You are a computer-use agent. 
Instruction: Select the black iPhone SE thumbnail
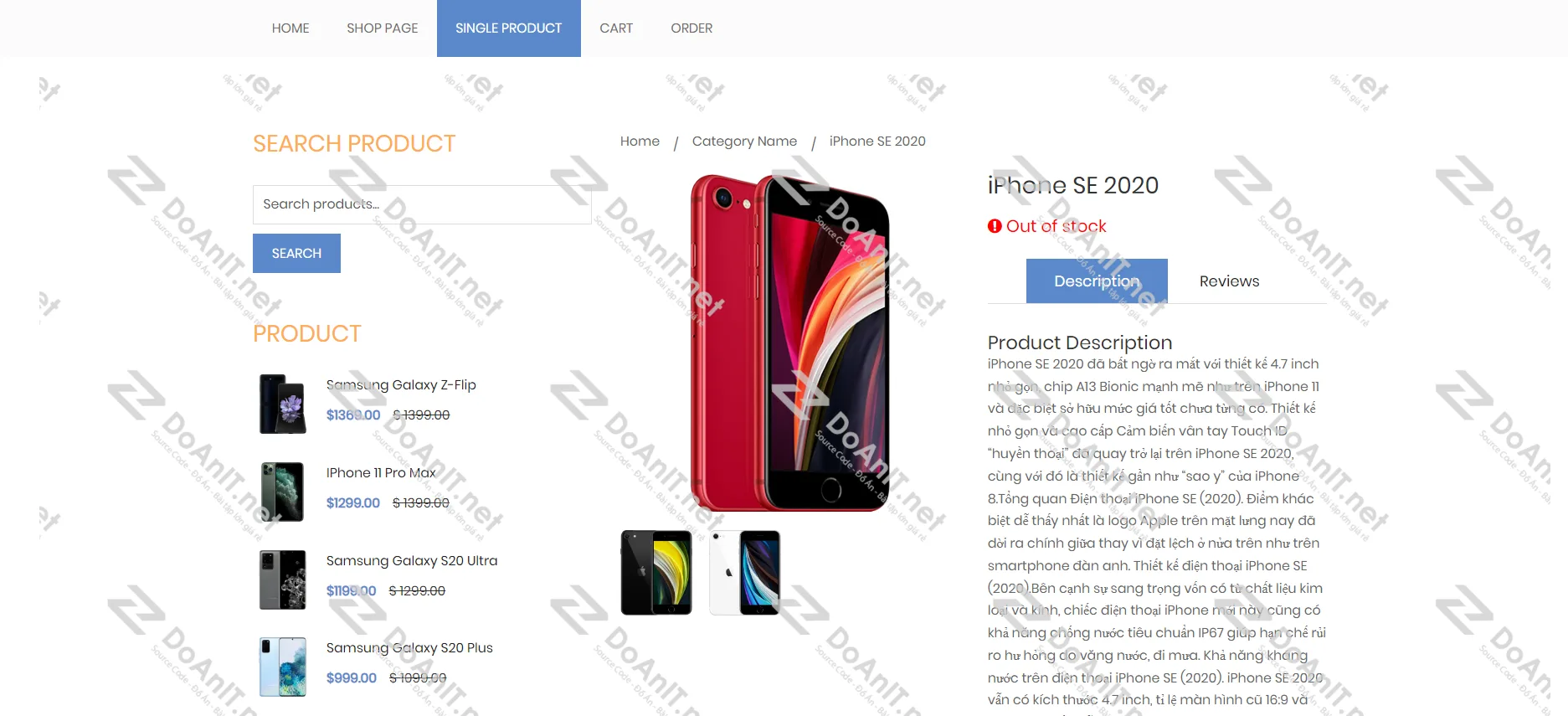pyautogui.click(x=656, y=573)
